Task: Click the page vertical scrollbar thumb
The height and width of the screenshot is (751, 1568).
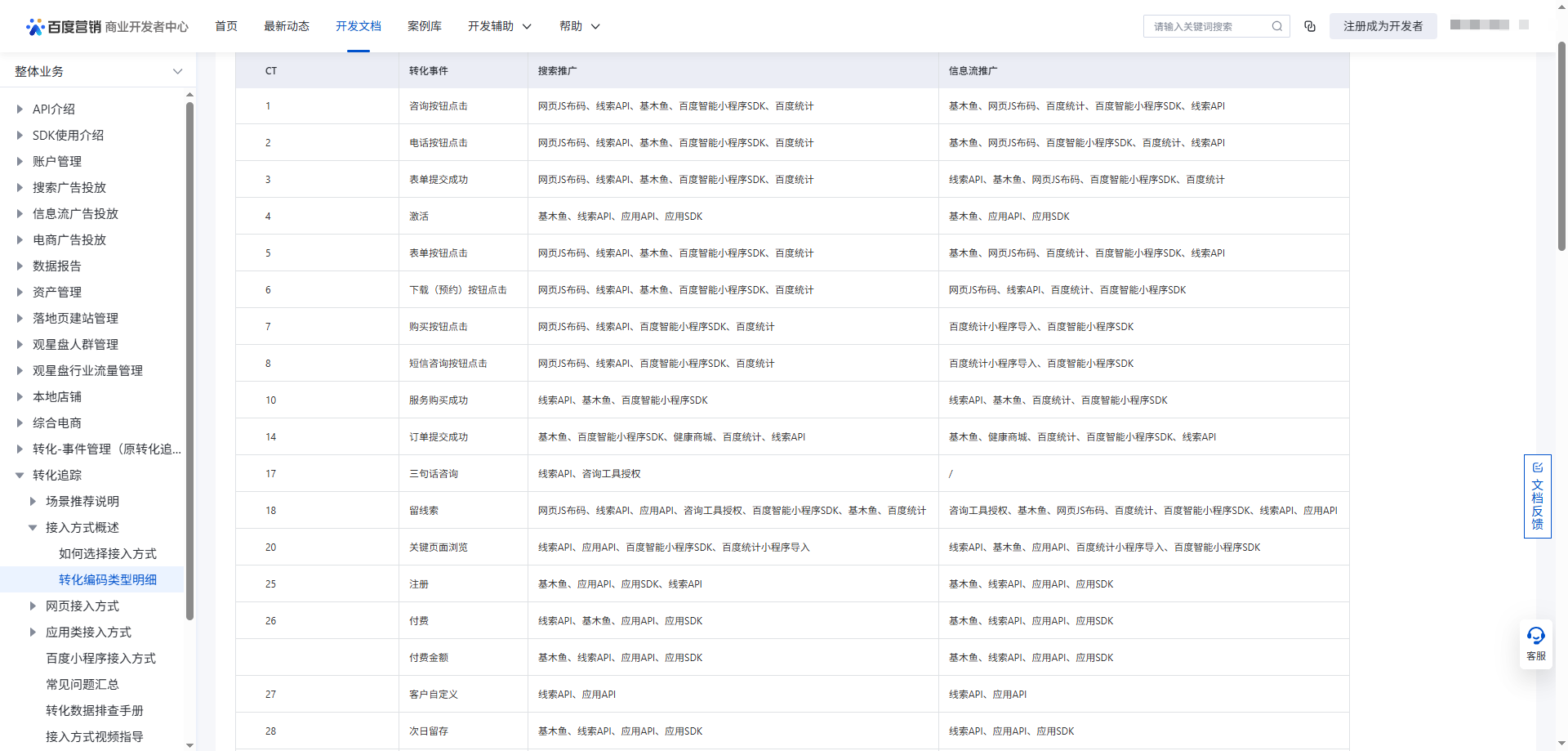Action: 1561,147
